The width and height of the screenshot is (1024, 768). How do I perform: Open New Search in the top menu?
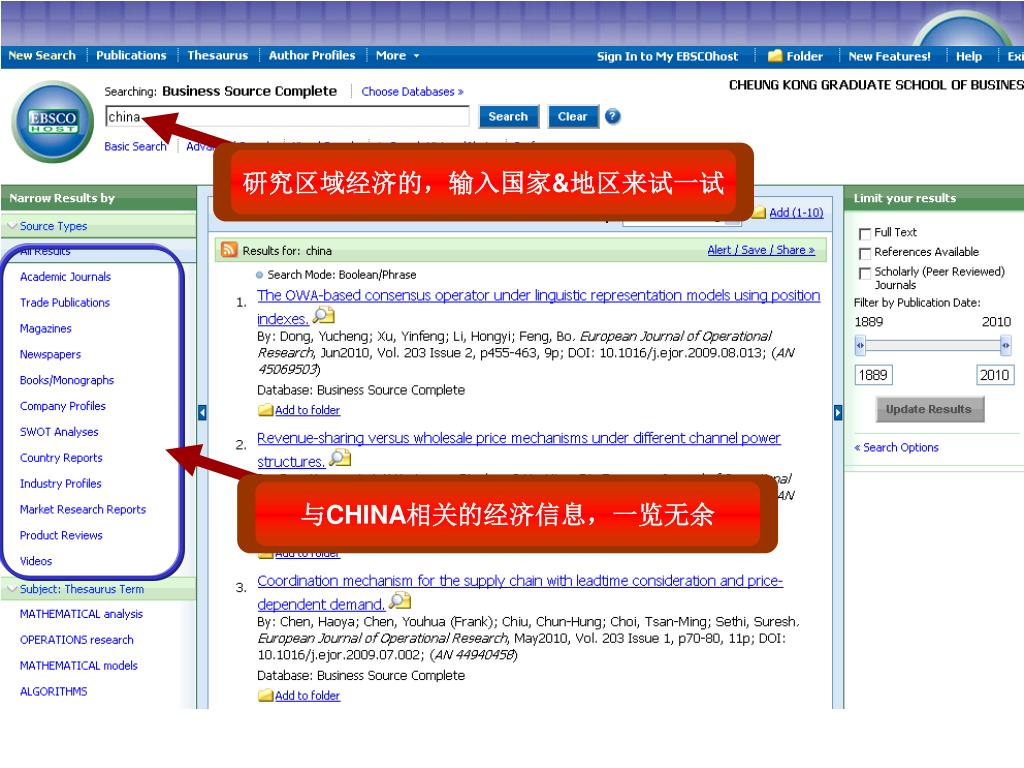pyautogui.click(x=42, y=56)
